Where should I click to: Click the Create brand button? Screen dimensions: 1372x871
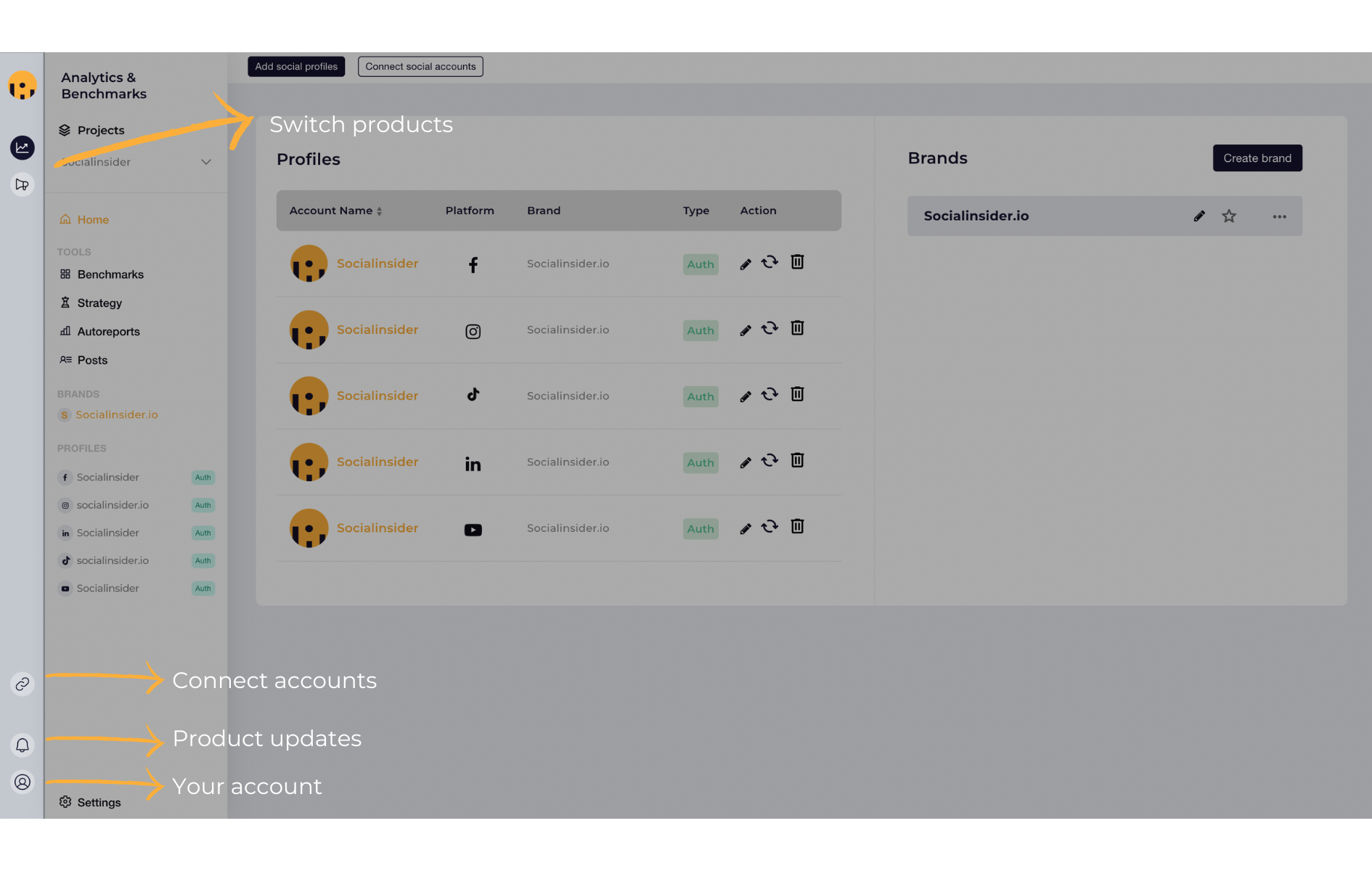[1257, 158]
